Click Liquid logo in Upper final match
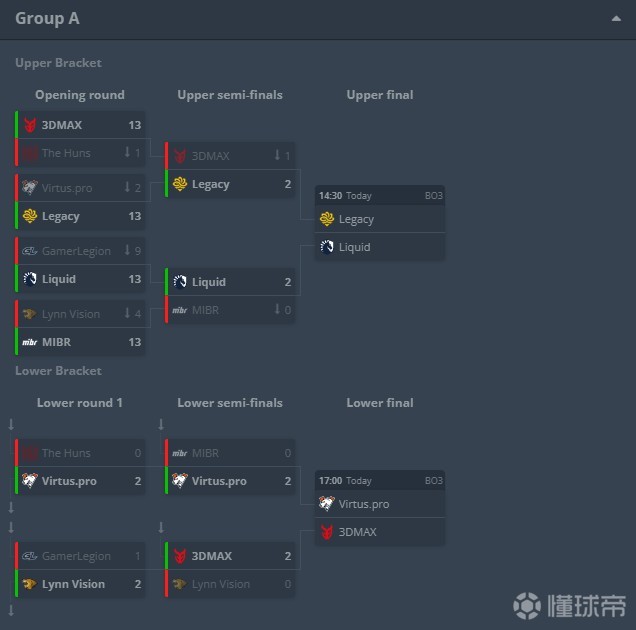This screenshot has height=630, width=636. (x=327, y=247)
